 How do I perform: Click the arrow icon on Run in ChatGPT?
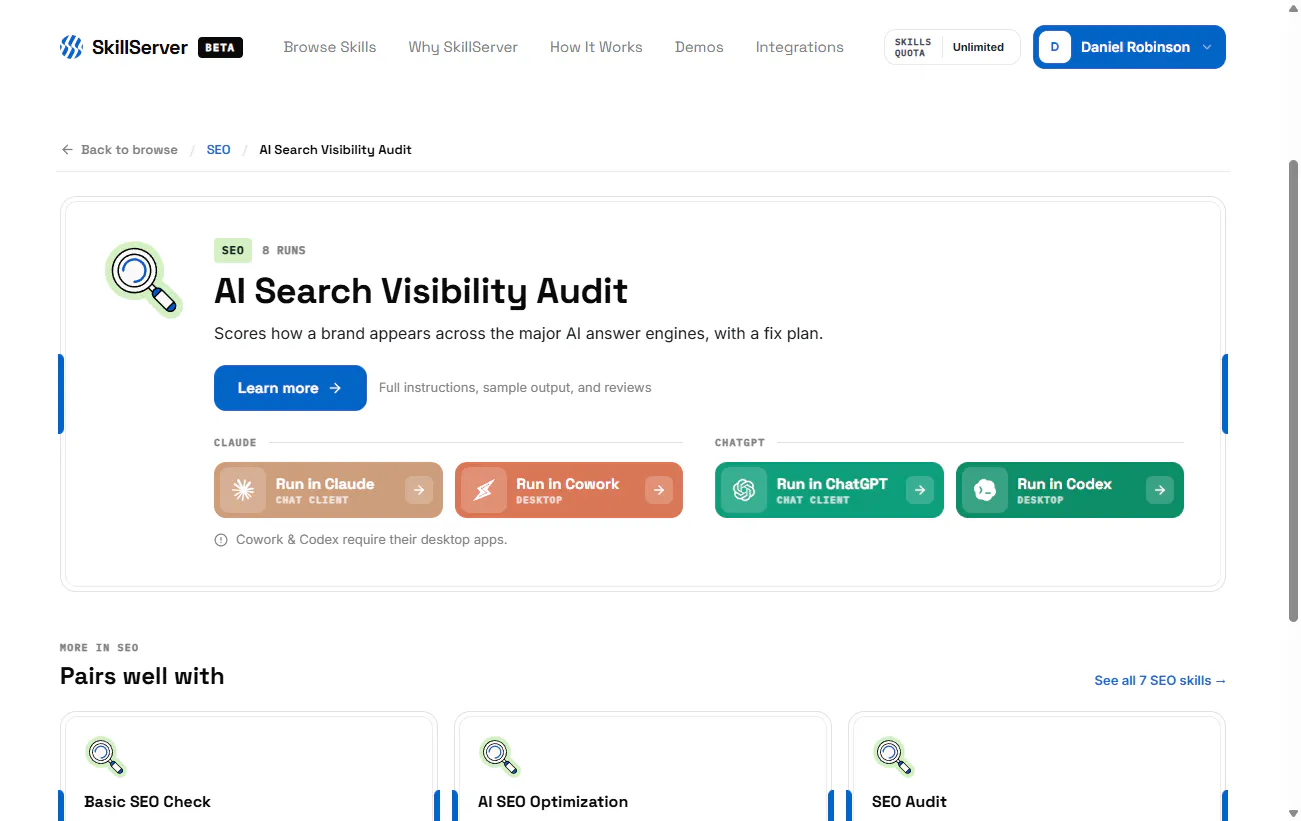click(x=920, y=490)
